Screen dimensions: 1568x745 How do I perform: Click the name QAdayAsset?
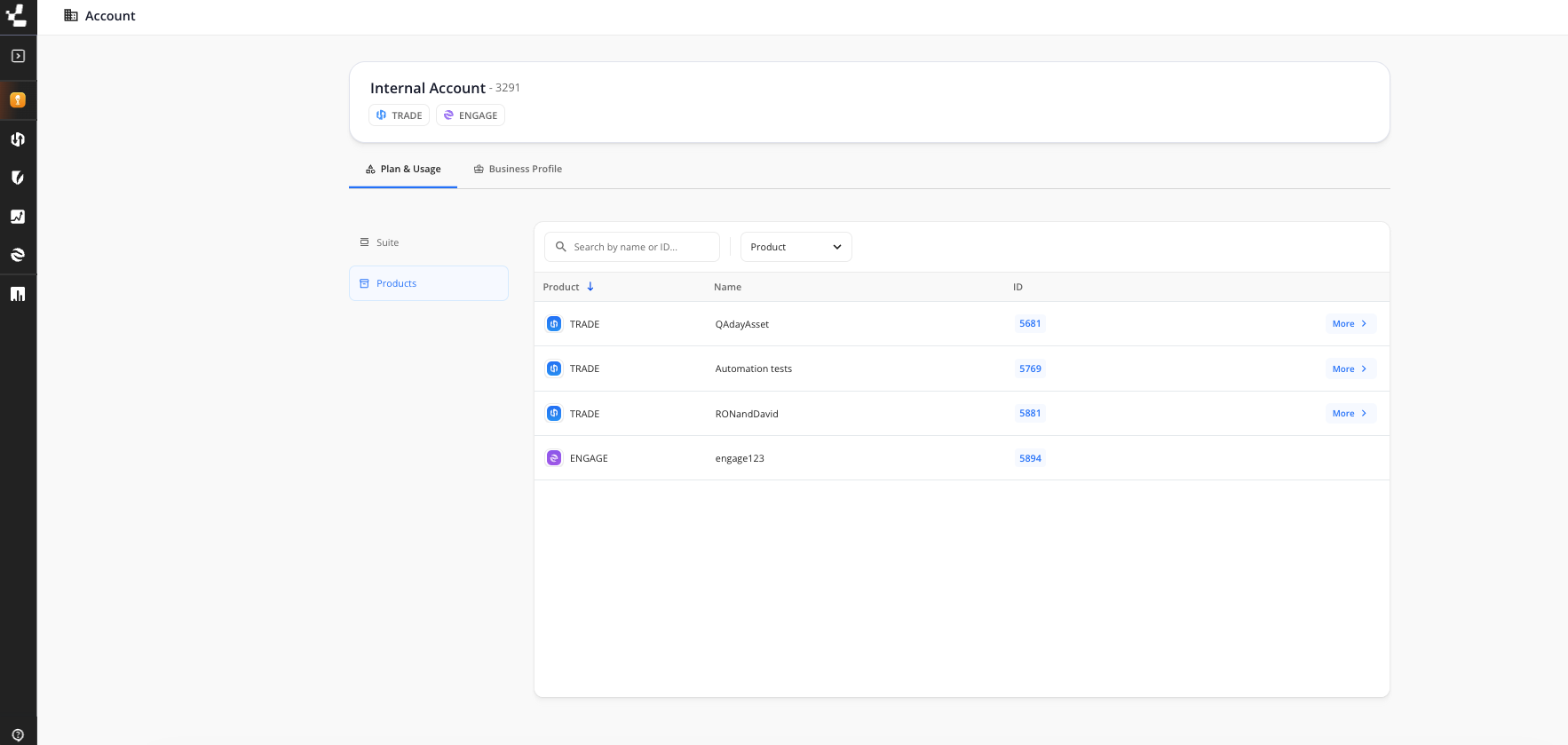tap(742, 324)
